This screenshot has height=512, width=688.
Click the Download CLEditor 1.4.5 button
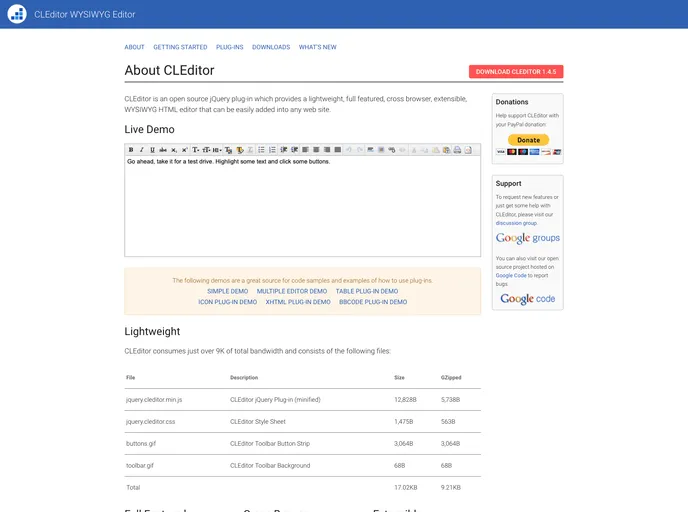pyautogui.click(x=516, y=72)
